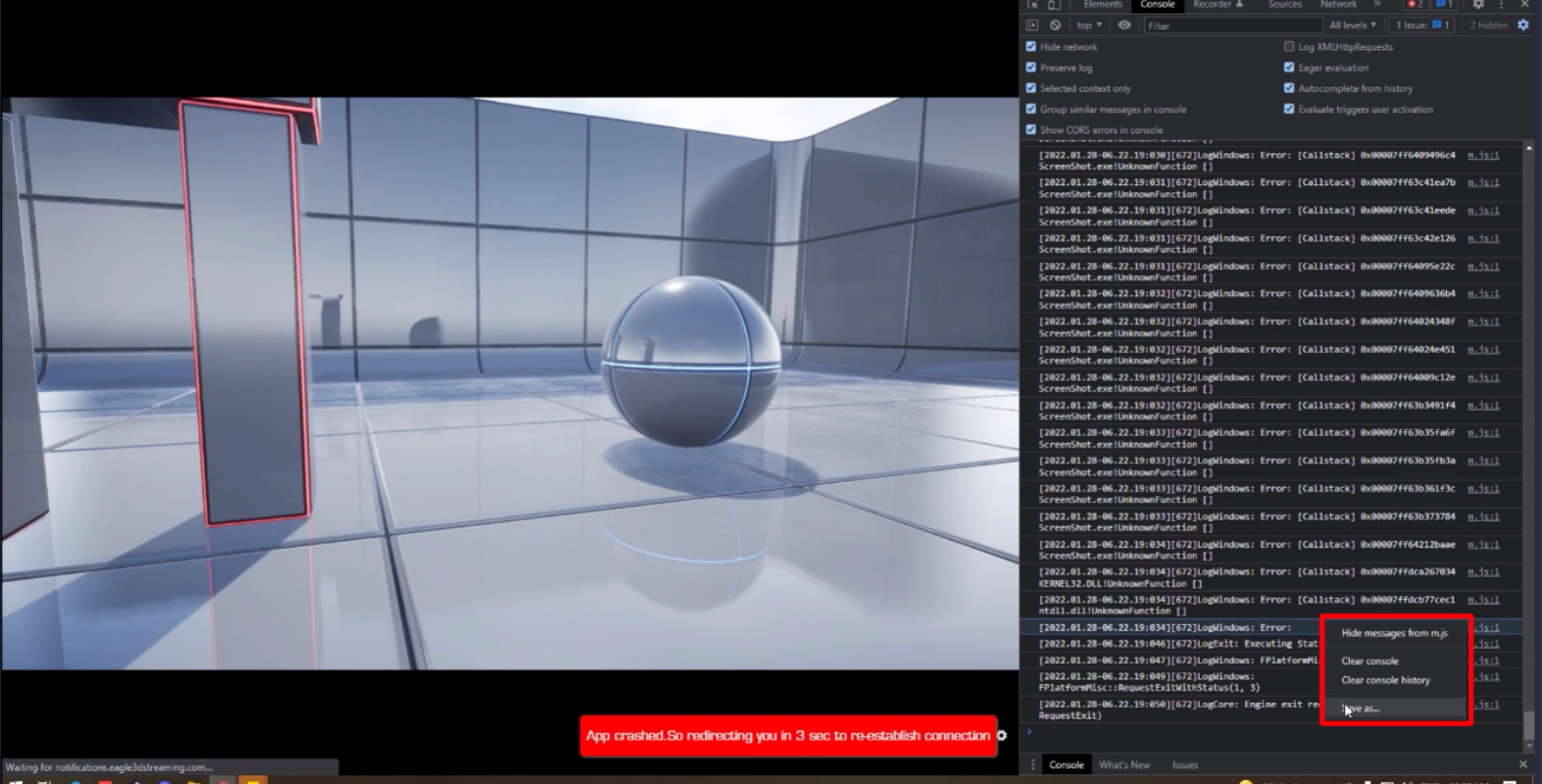Choose Save as... in context menu
1542x784 pixels.
[x=1363, y=709]
